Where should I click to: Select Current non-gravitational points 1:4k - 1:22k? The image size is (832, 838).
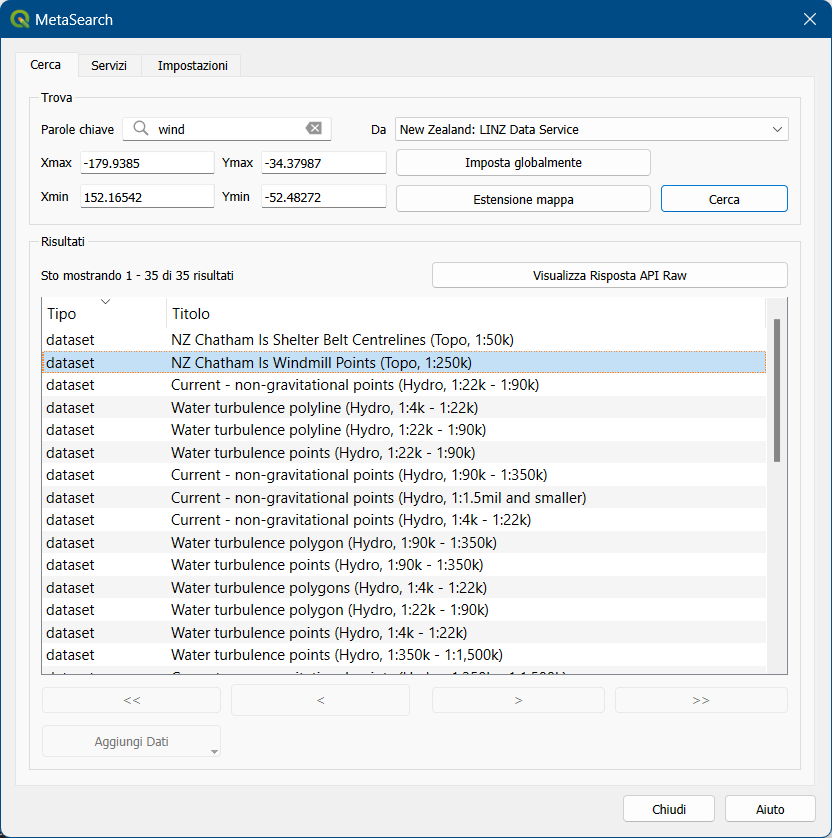point(404,519)
